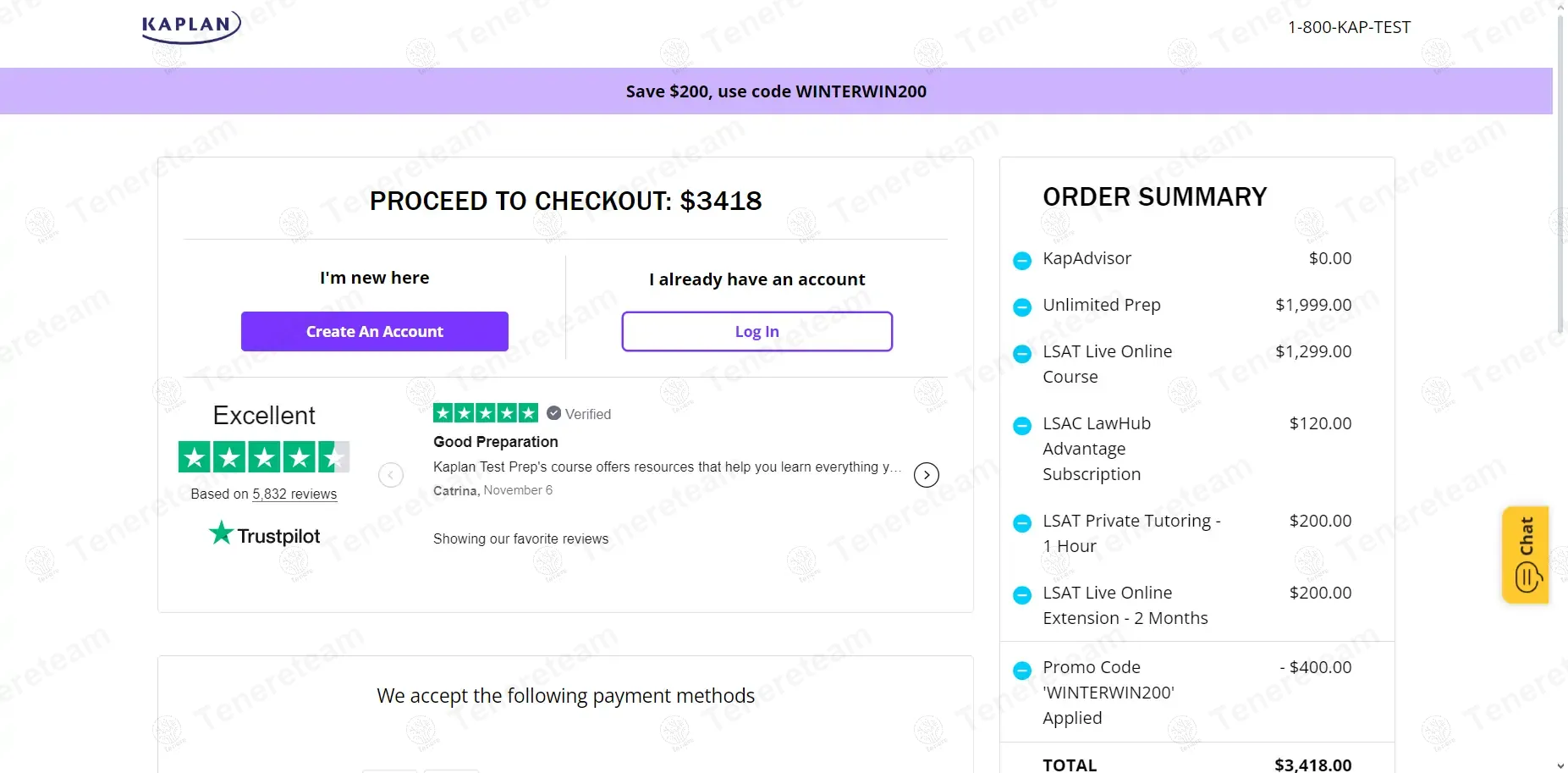The image size is (1568, 773).
Task: Click the Trustpilot overall star rating
Action: [264, 457]
